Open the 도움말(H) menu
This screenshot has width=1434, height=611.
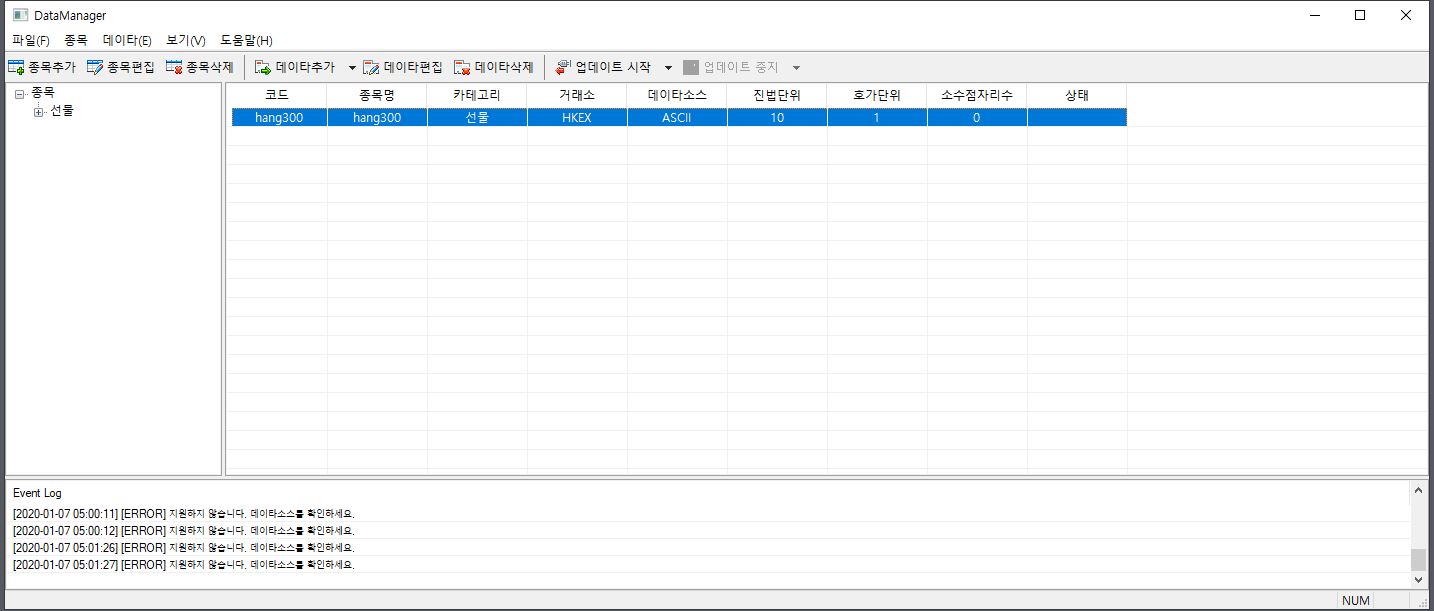pos(246,40)
